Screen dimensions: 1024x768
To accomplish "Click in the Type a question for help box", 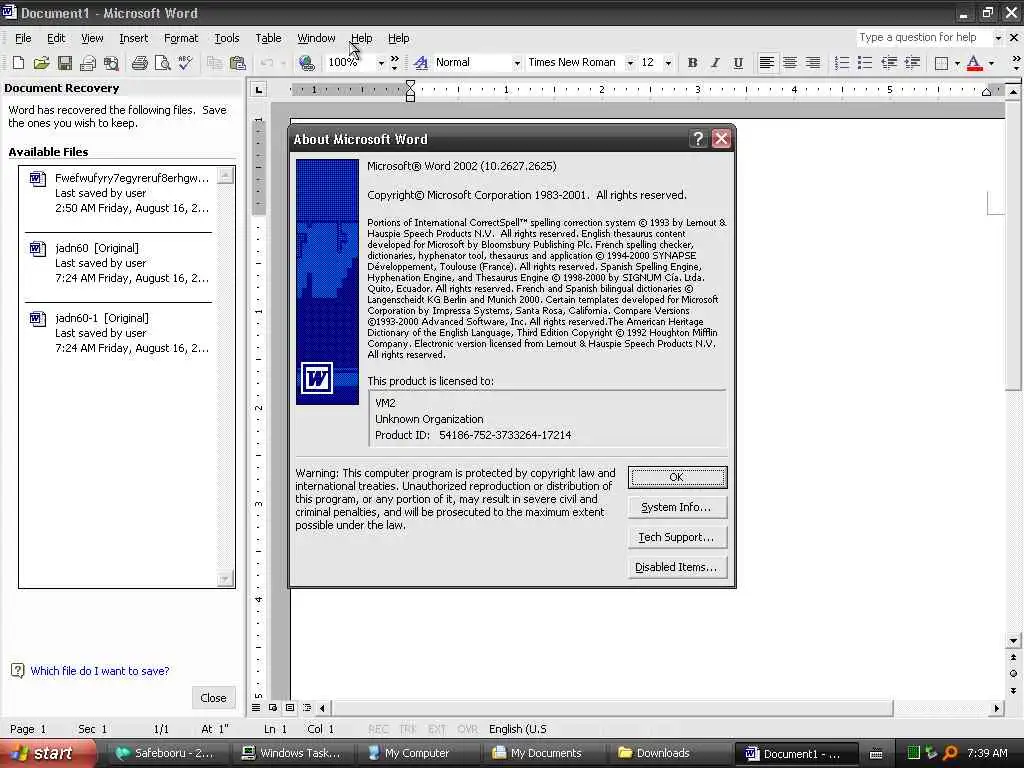I will coord(923,38).
